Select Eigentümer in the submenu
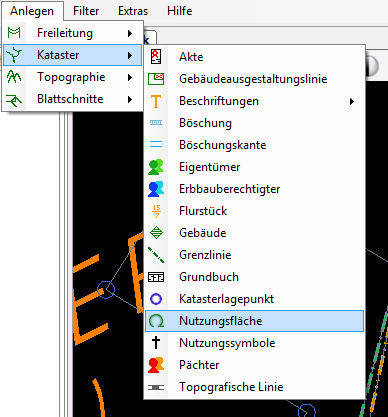 coord(254,167)
